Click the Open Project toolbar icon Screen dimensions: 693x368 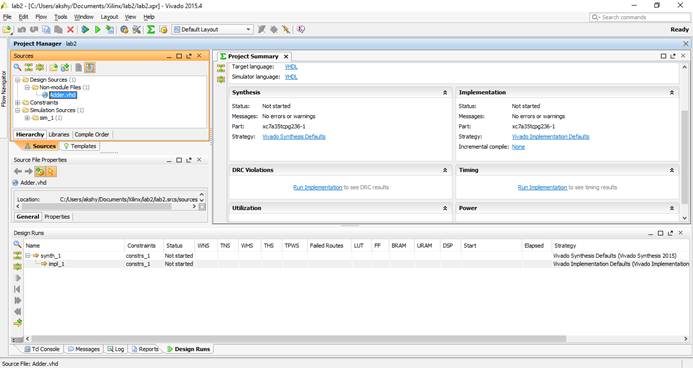pyautogui.click(x=7, y=30)
